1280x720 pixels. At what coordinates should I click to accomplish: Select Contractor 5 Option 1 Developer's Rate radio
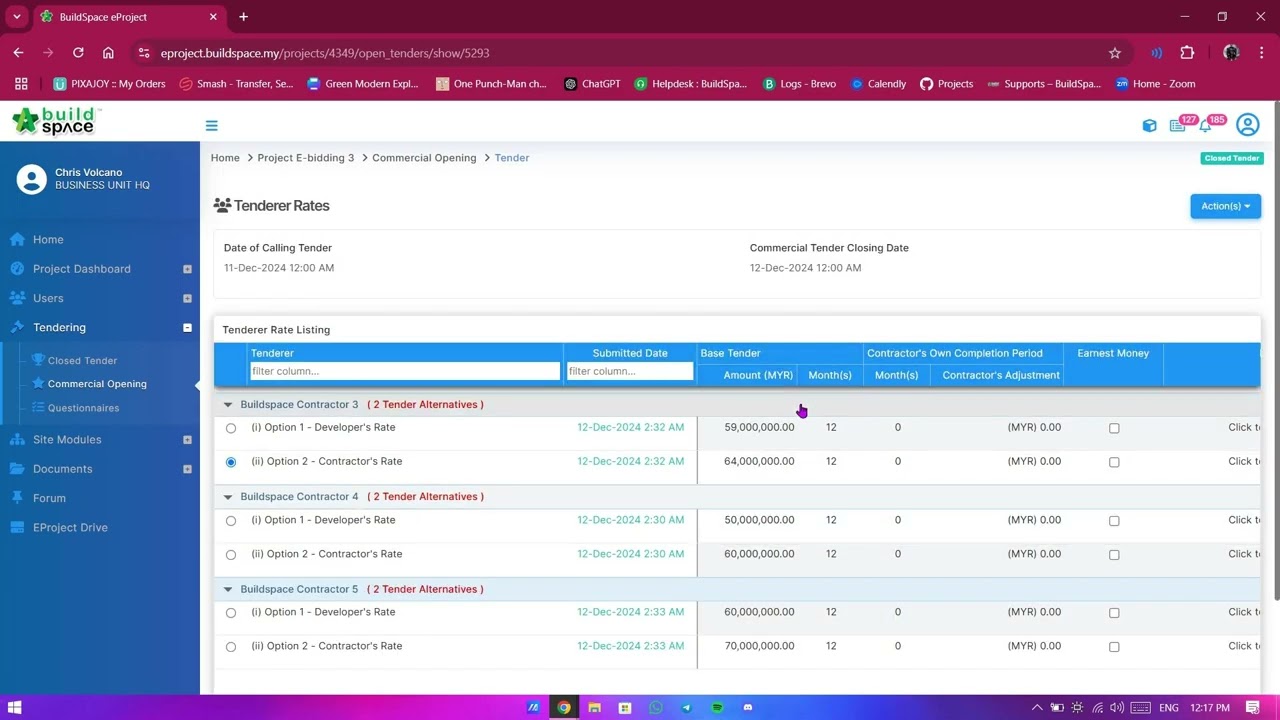pyautogui.click(x=231, y=613)
